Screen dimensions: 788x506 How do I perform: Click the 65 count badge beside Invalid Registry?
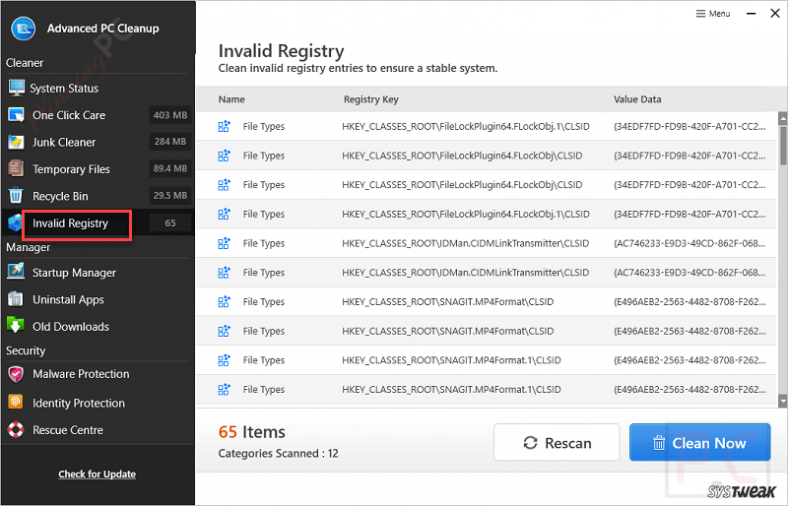click(x=170, y=223)
